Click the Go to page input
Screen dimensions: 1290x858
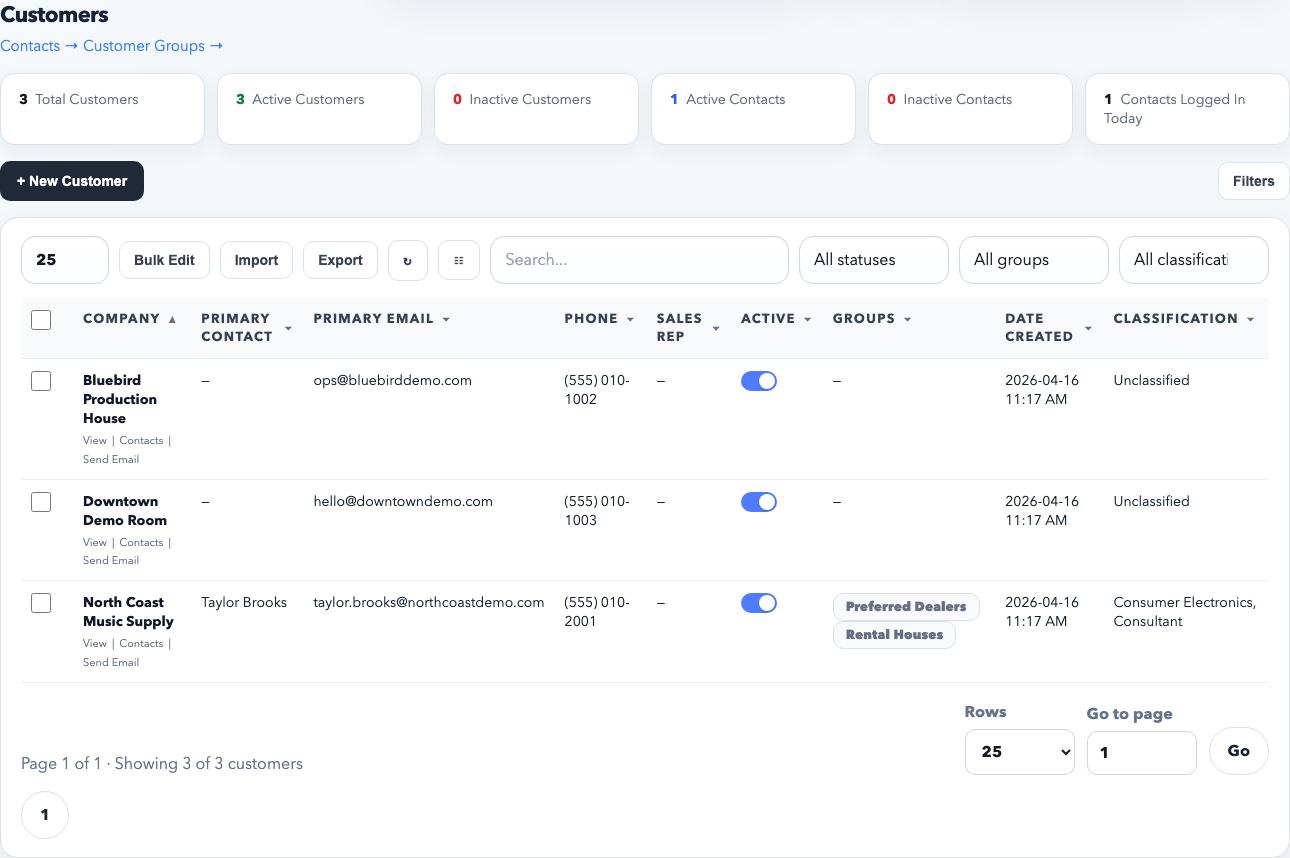[1142, 753]
